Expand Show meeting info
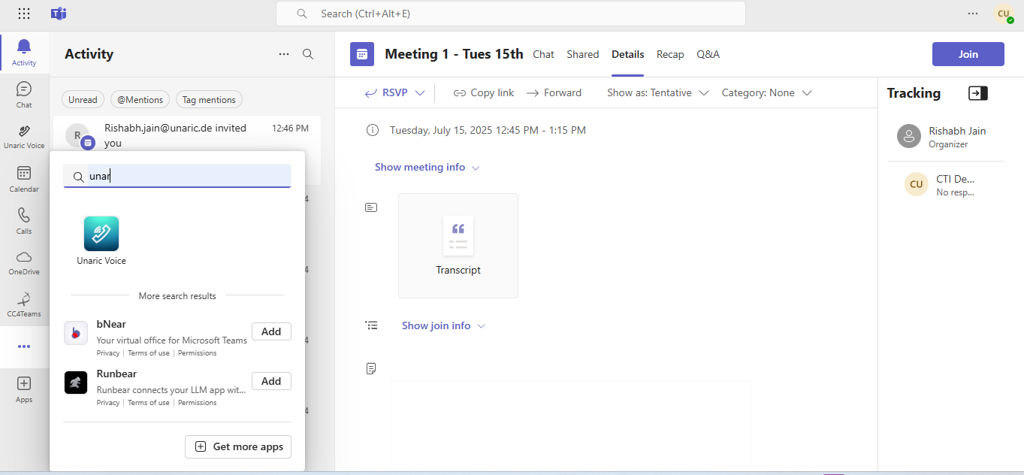The height and width of the screenshot is (475, 1024). (427, 167)
